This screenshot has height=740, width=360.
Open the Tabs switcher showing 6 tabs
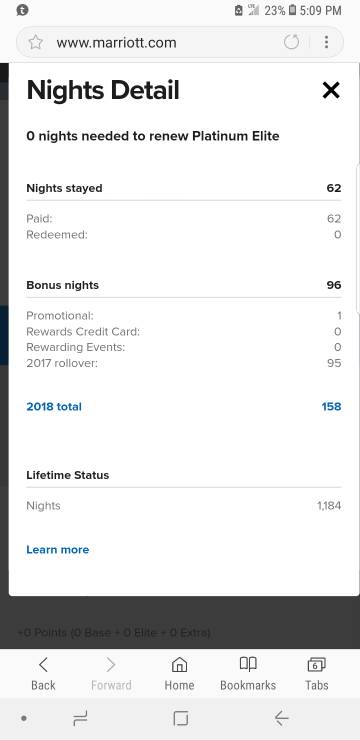click(x=316, y=673)
